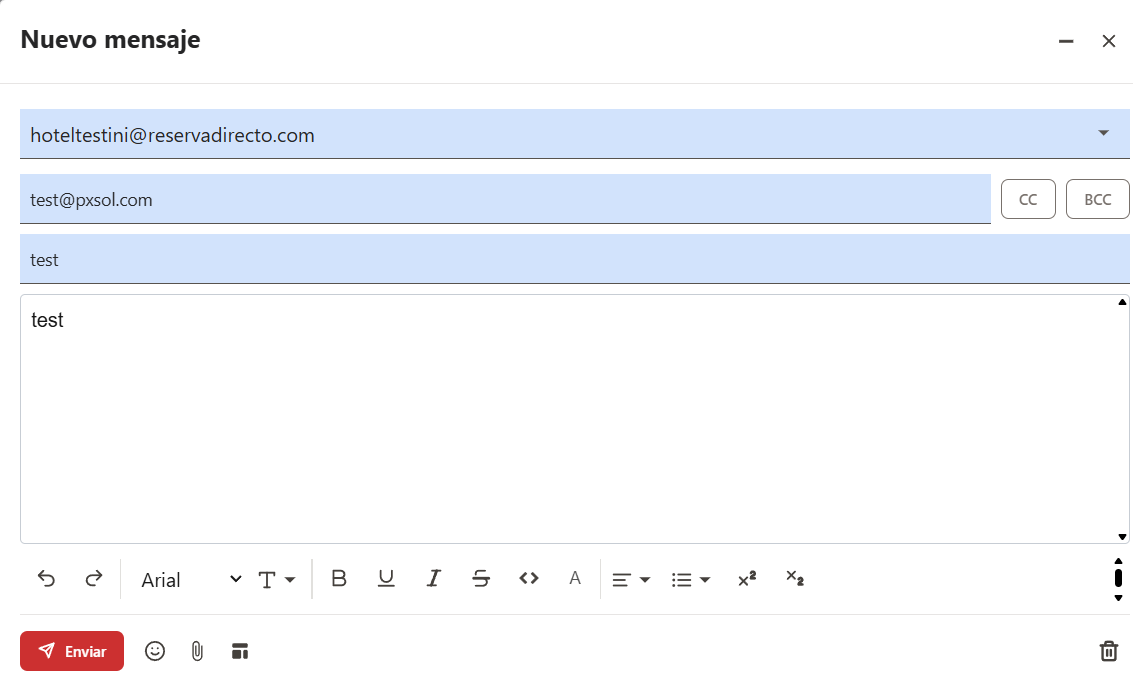Open the Arial font family dropdown
This screenshot has width=1133, height=698.
tap(191, 580)
